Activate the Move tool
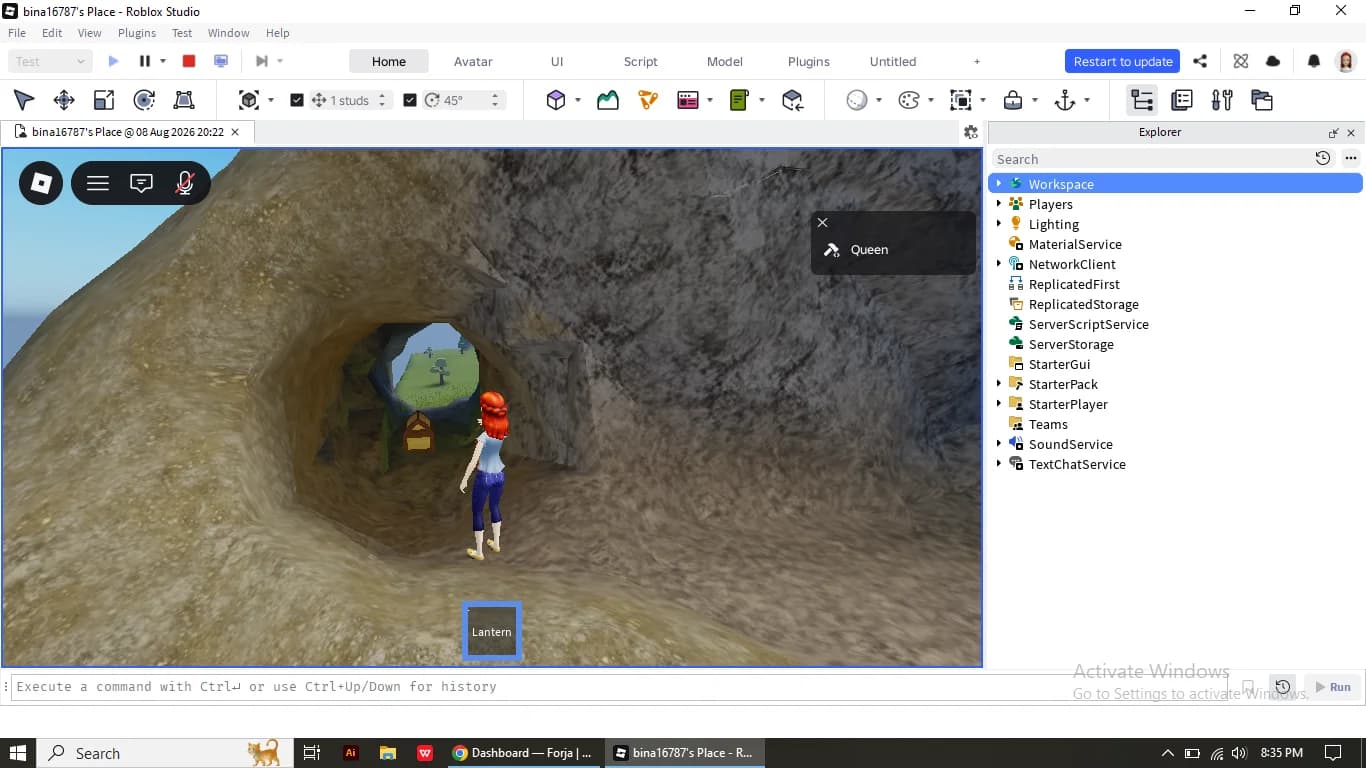 (64, 100)
